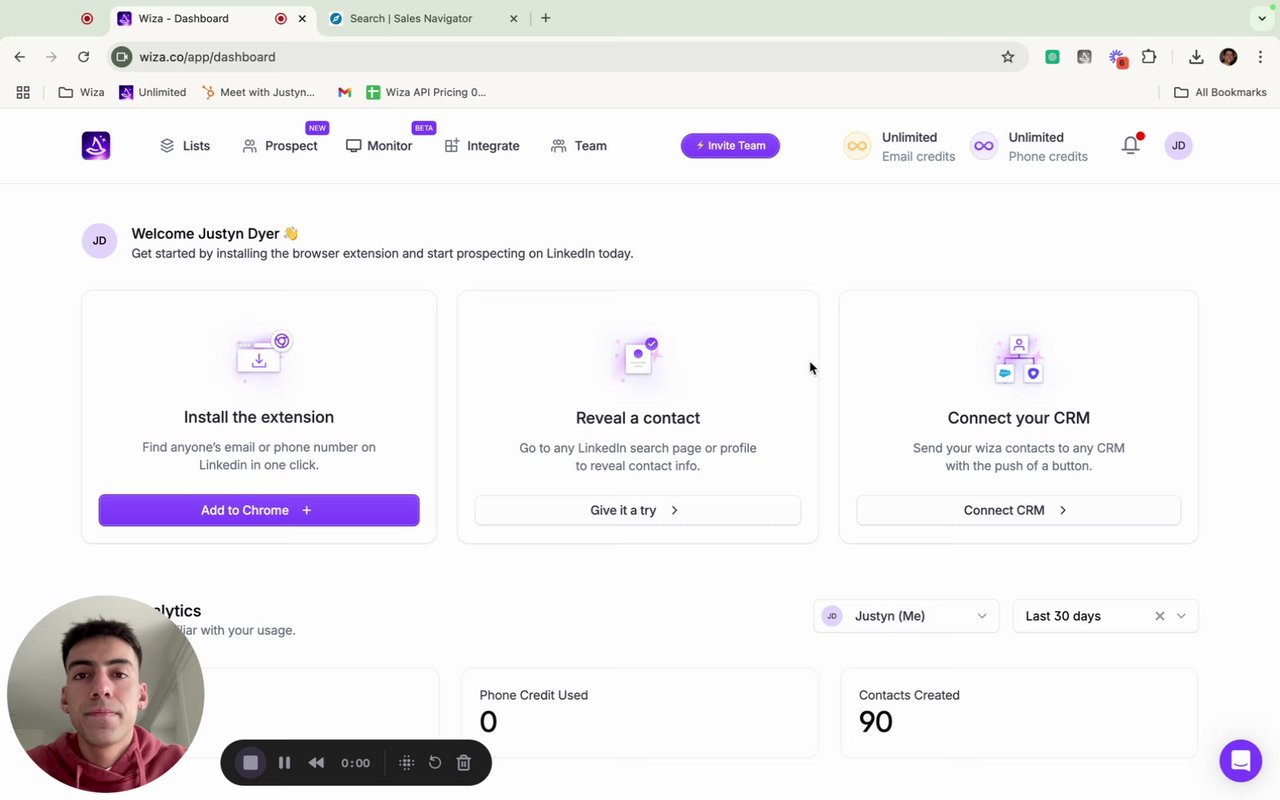Open the Chrome downloads icon
This screenshot has width=1280, height=800.
1196,57
